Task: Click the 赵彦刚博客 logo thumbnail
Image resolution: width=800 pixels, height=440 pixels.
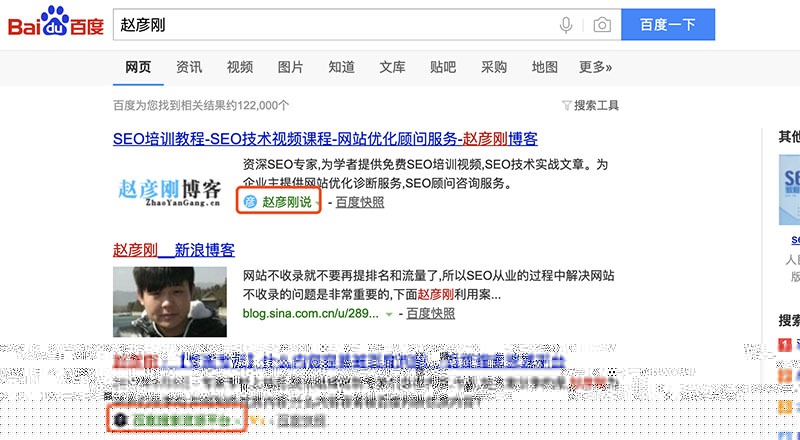Action: tap(170, 188)
